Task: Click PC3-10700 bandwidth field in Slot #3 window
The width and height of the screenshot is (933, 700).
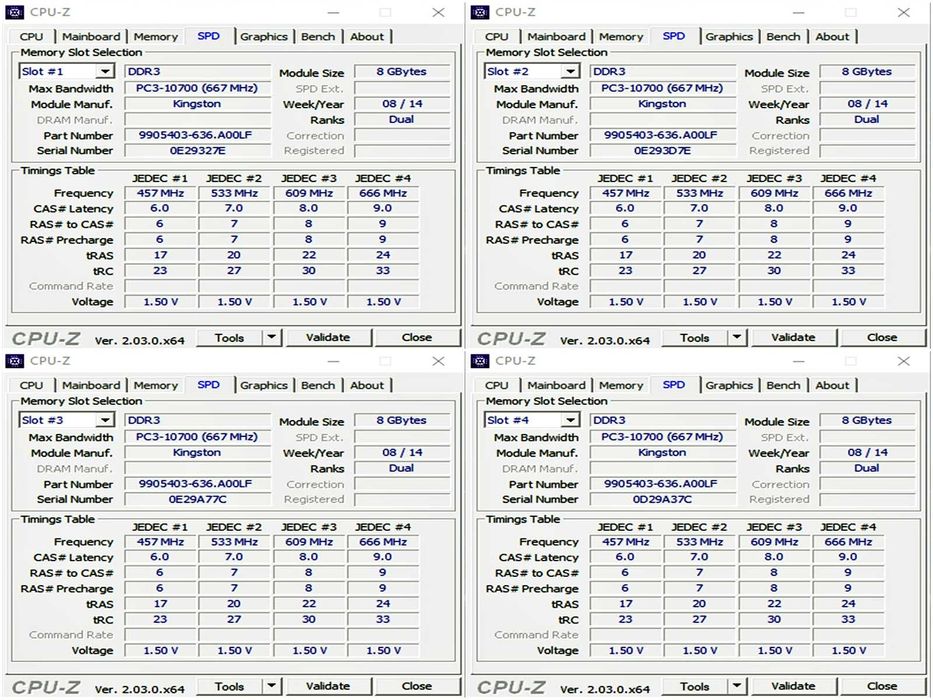Action: click(198, 437)
